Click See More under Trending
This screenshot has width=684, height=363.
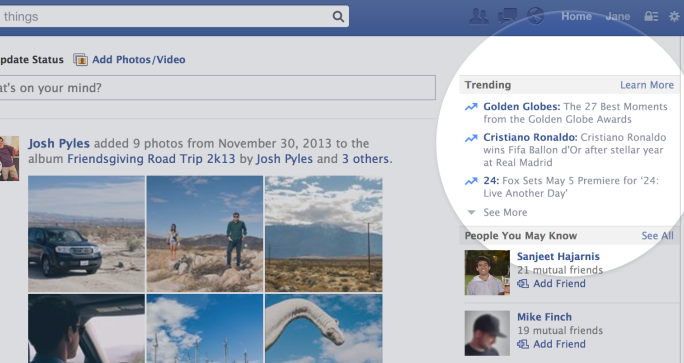coord(505,212)
